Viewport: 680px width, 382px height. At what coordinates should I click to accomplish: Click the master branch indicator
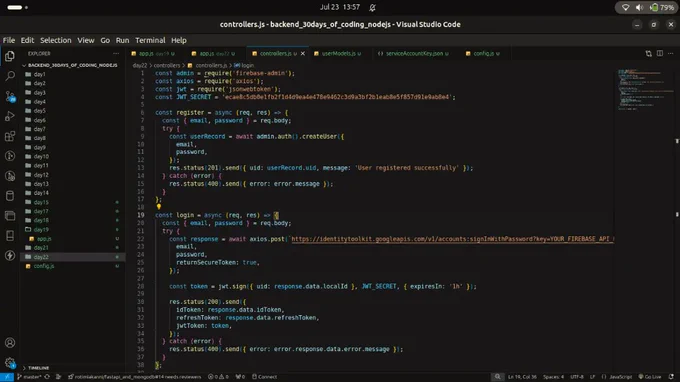click(29, 377)
